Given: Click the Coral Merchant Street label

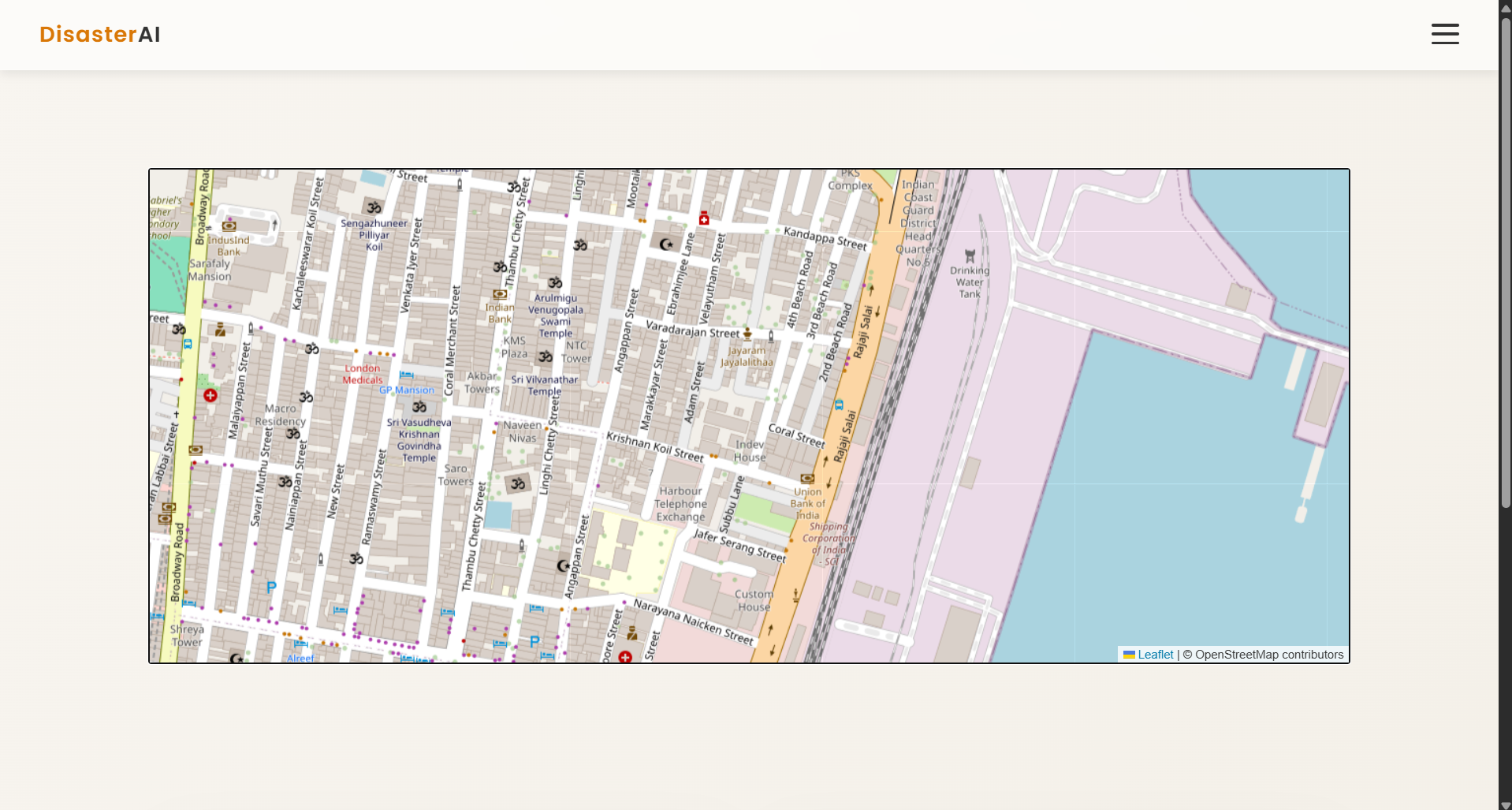Looking at the screenshot, I should click(452, 341).
